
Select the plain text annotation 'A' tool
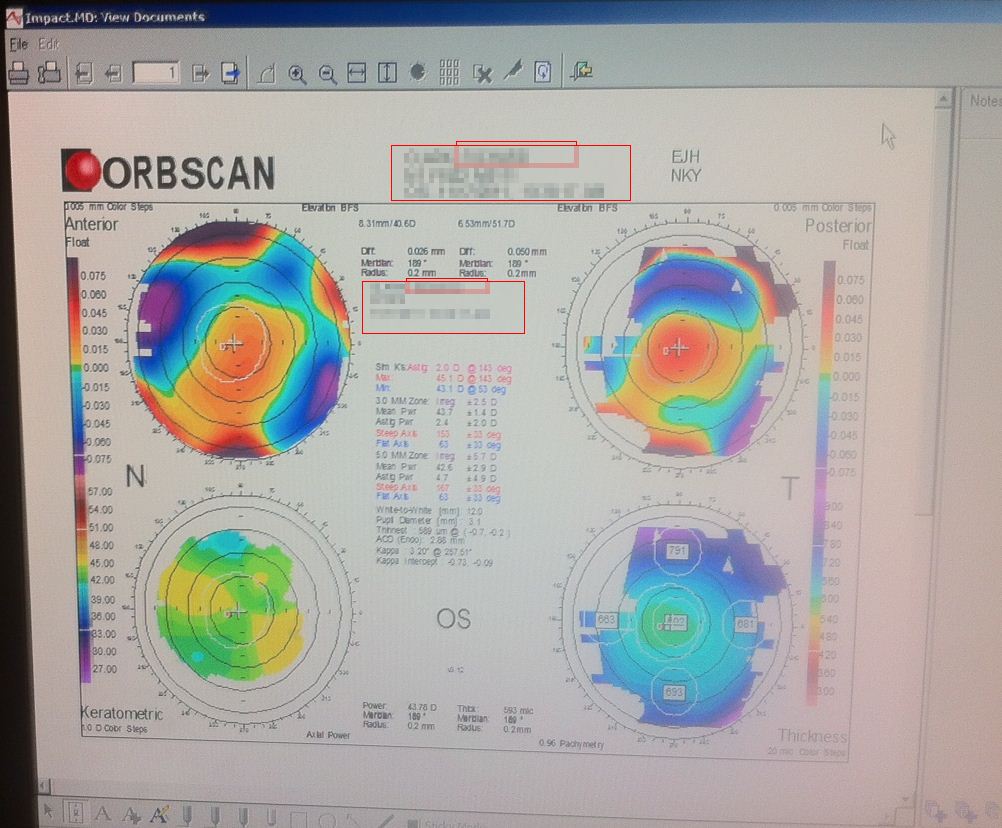tap(102, 813)
